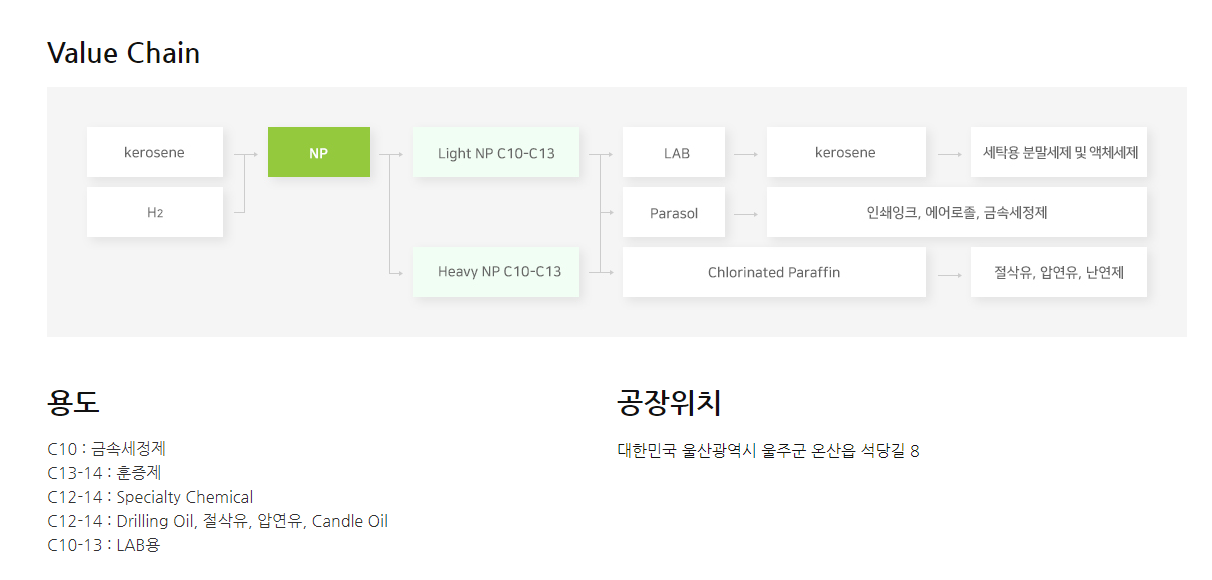Click the arrow after Chlorinated Paraffin
1212x580 pixels.
[x=949, y=274]
